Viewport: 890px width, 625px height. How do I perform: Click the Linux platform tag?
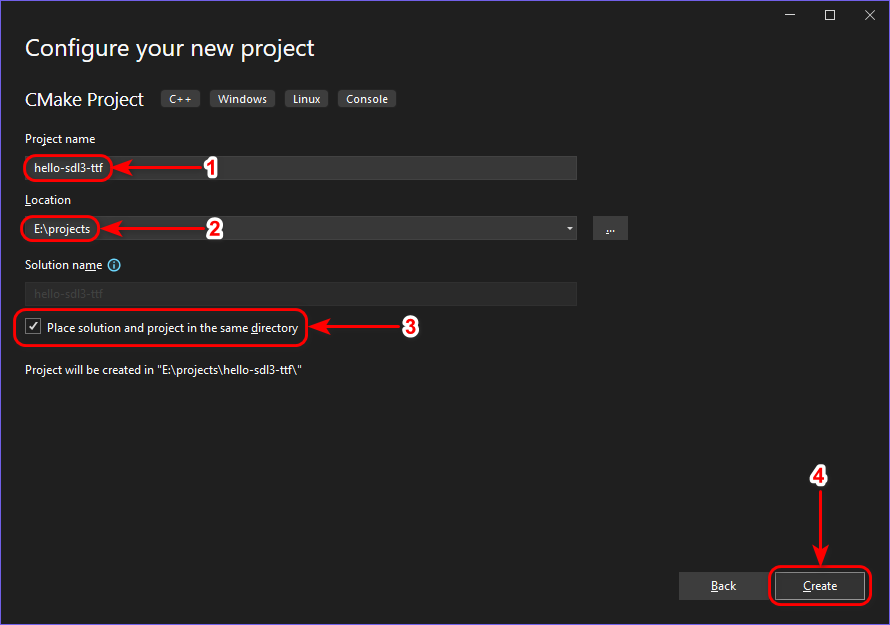(306, 98)
